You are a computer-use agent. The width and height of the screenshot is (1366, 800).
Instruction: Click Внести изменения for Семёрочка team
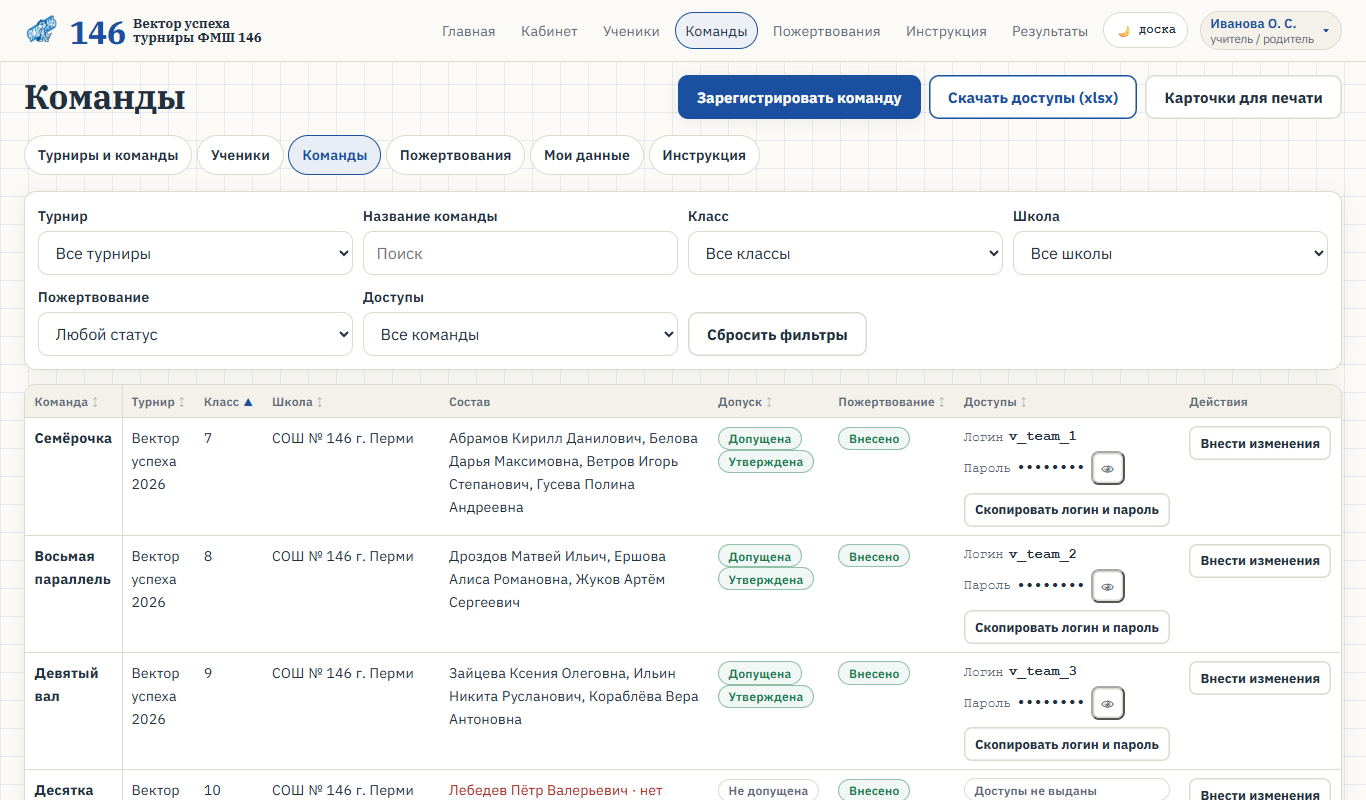1260,443
